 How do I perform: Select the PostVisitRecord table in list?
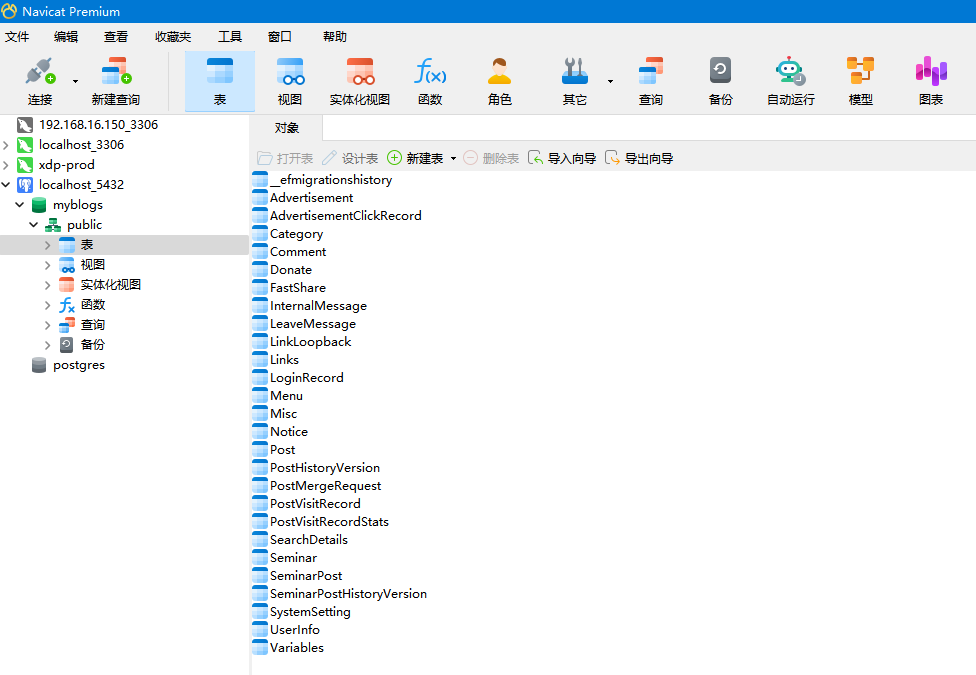coord(315,504)
